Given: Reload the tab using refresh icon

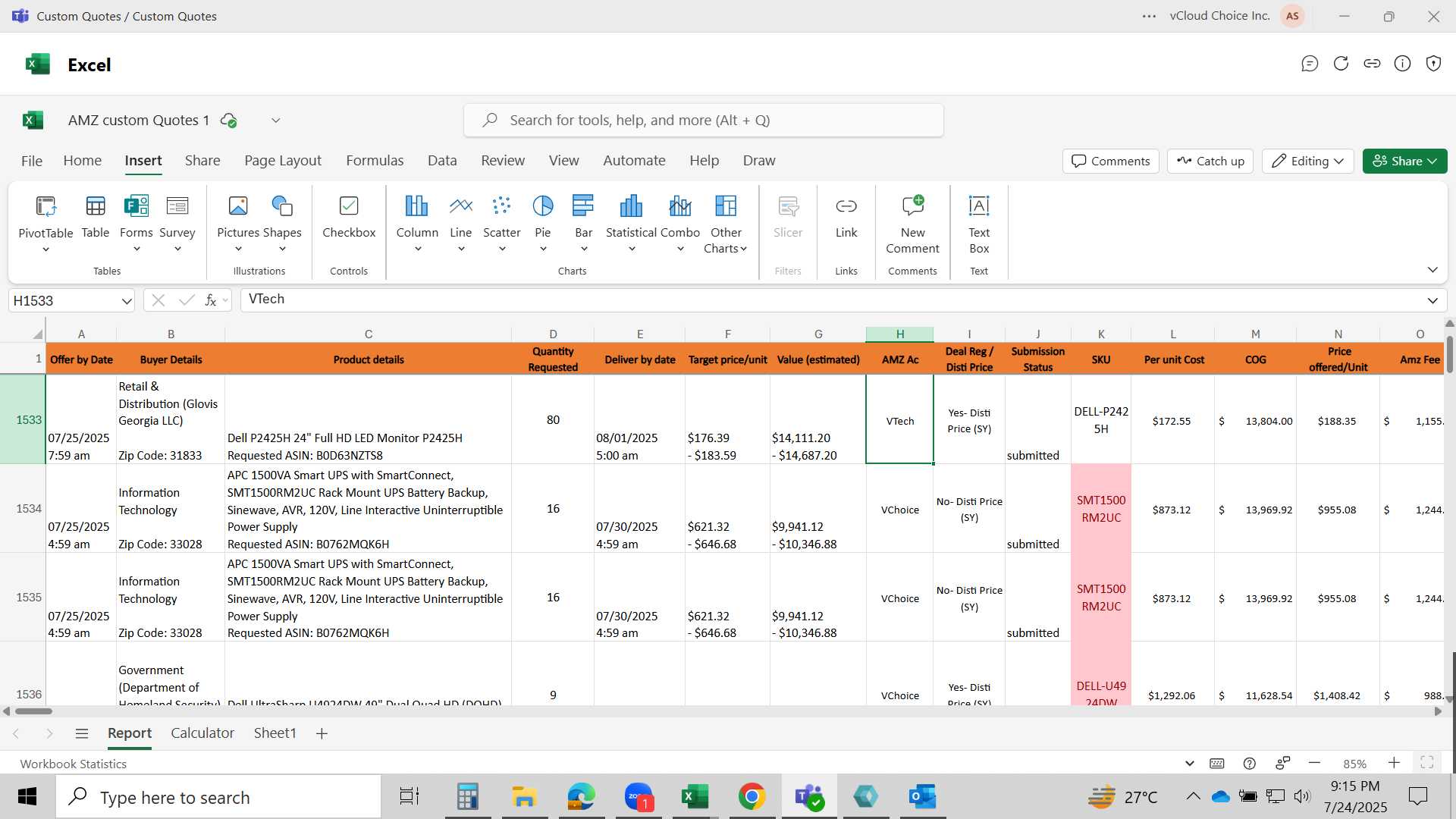Looking at the screenshot, I should [1341, 64].
